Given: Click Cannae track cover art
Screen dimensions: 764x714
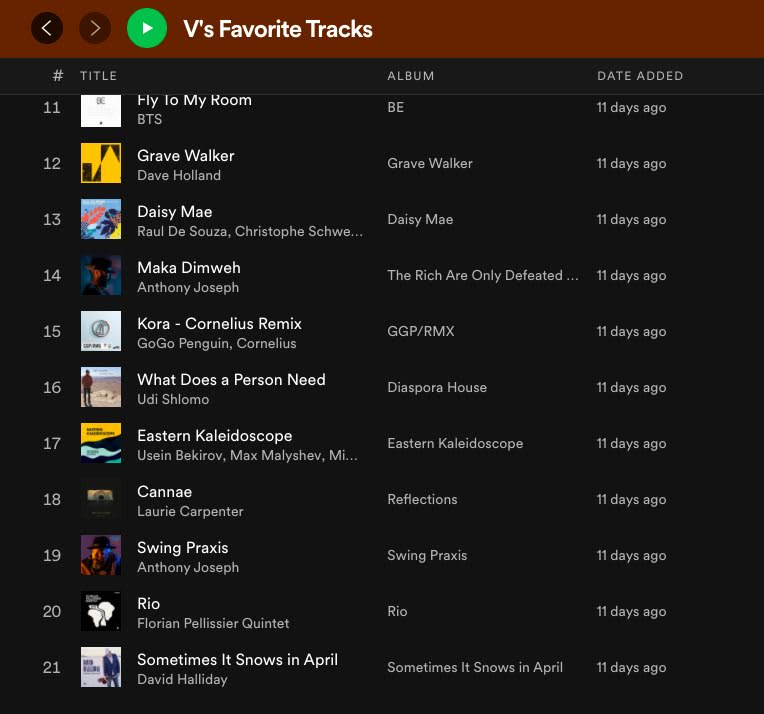Looking at the screenshot, I should (x=101, y=500).
